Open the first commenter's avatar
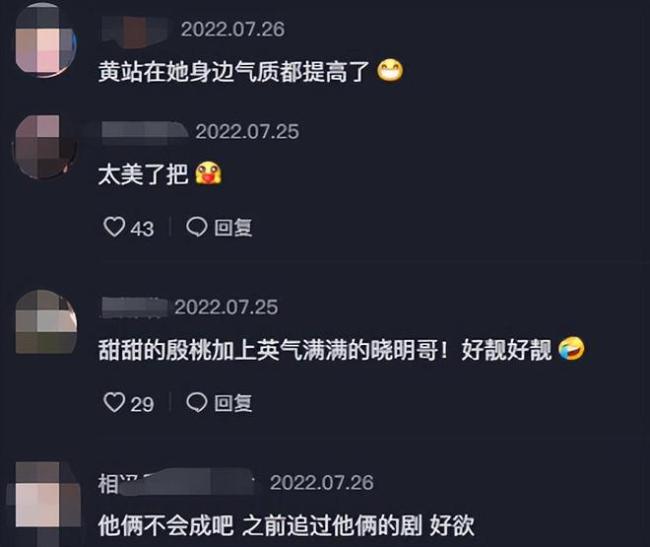Viewport: 650px width, 547px height. [46, 40]
